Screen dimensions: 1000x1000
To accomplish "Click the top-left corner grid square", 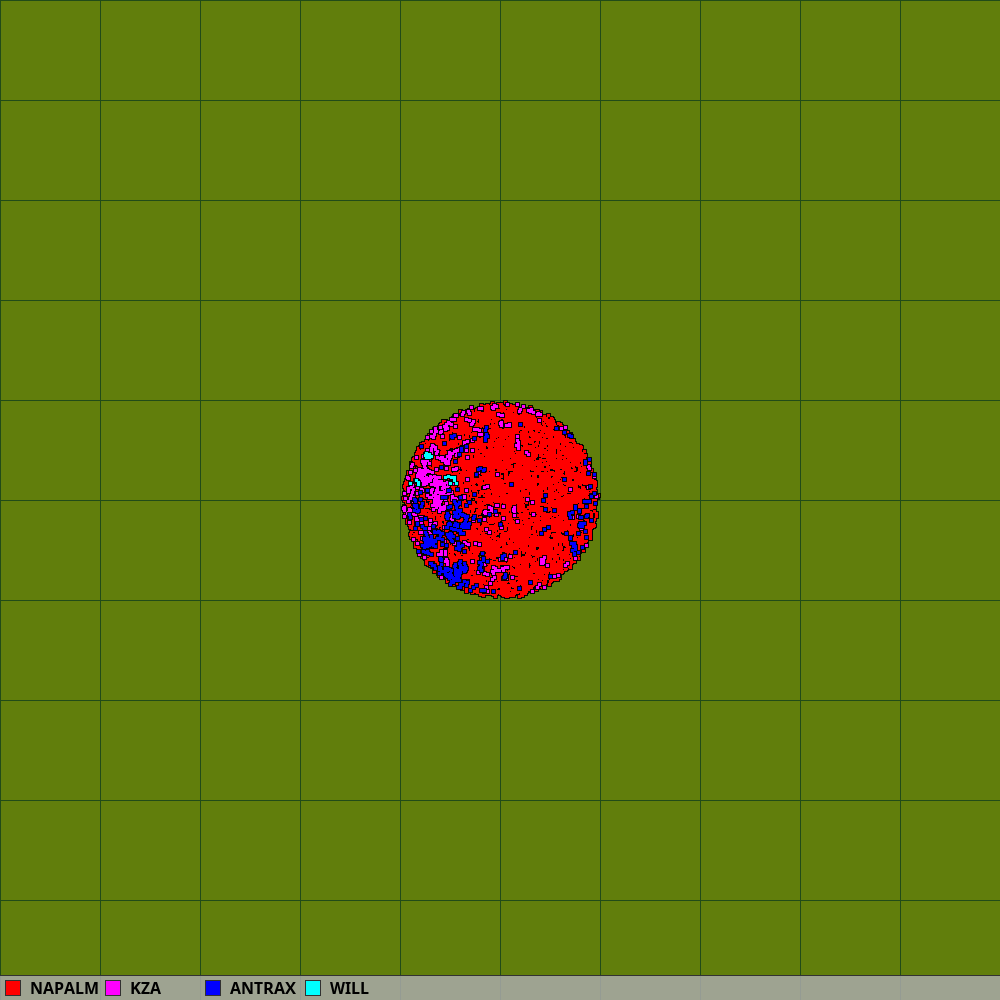I will [x=50, y=50].
